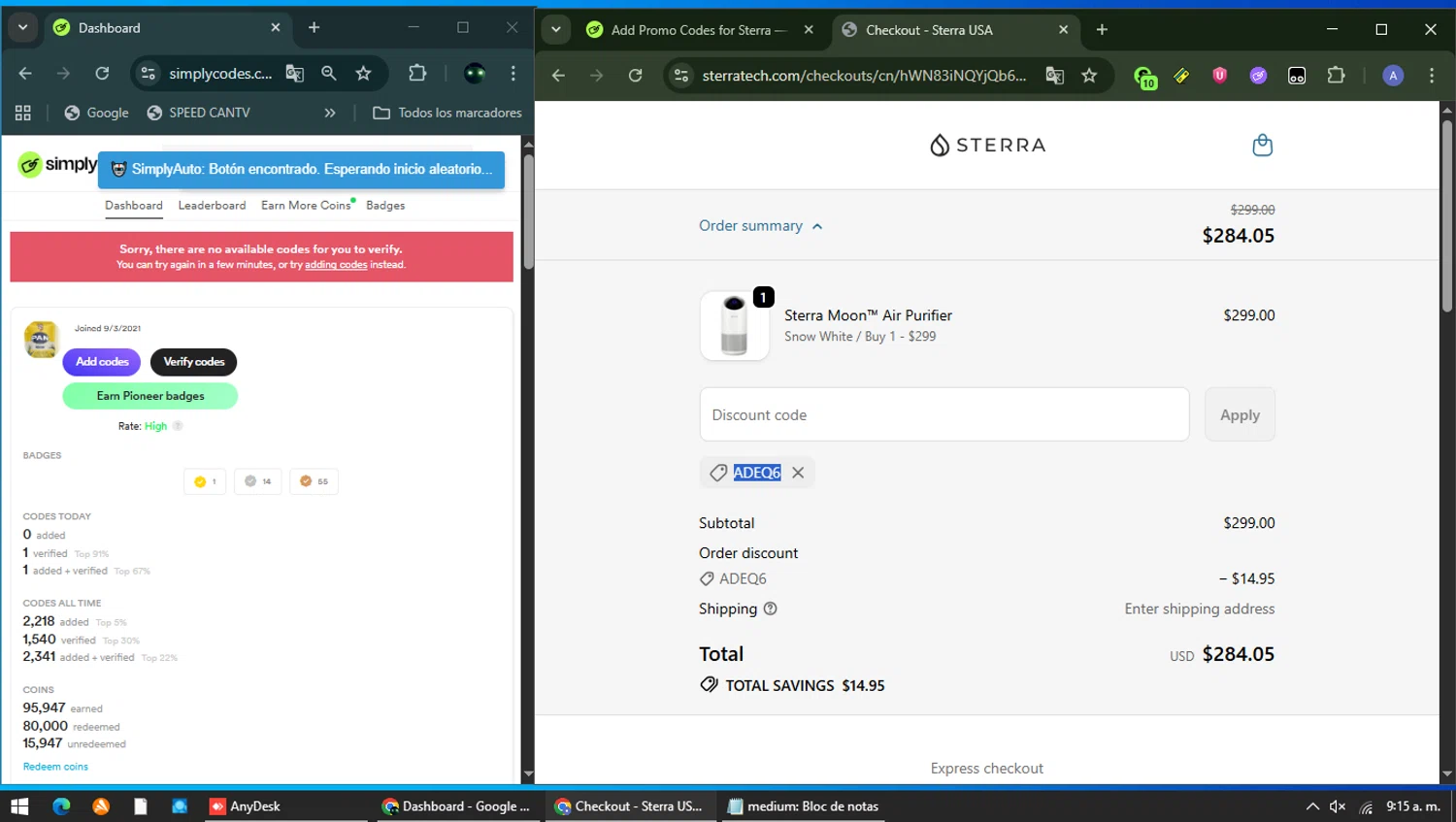Open Earn More Coins tab
This screenshot has height=822, width=1456.
306,206
